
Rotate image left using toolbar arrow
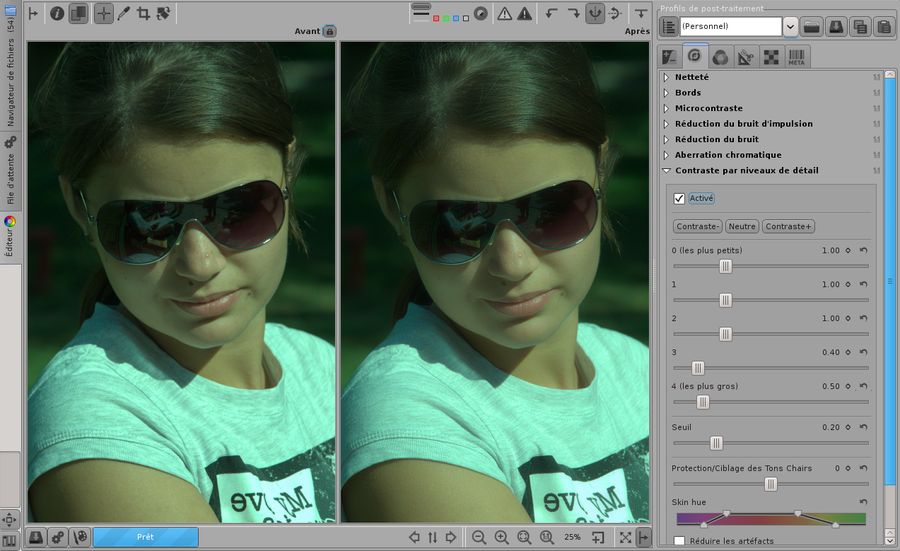[551, 13]
